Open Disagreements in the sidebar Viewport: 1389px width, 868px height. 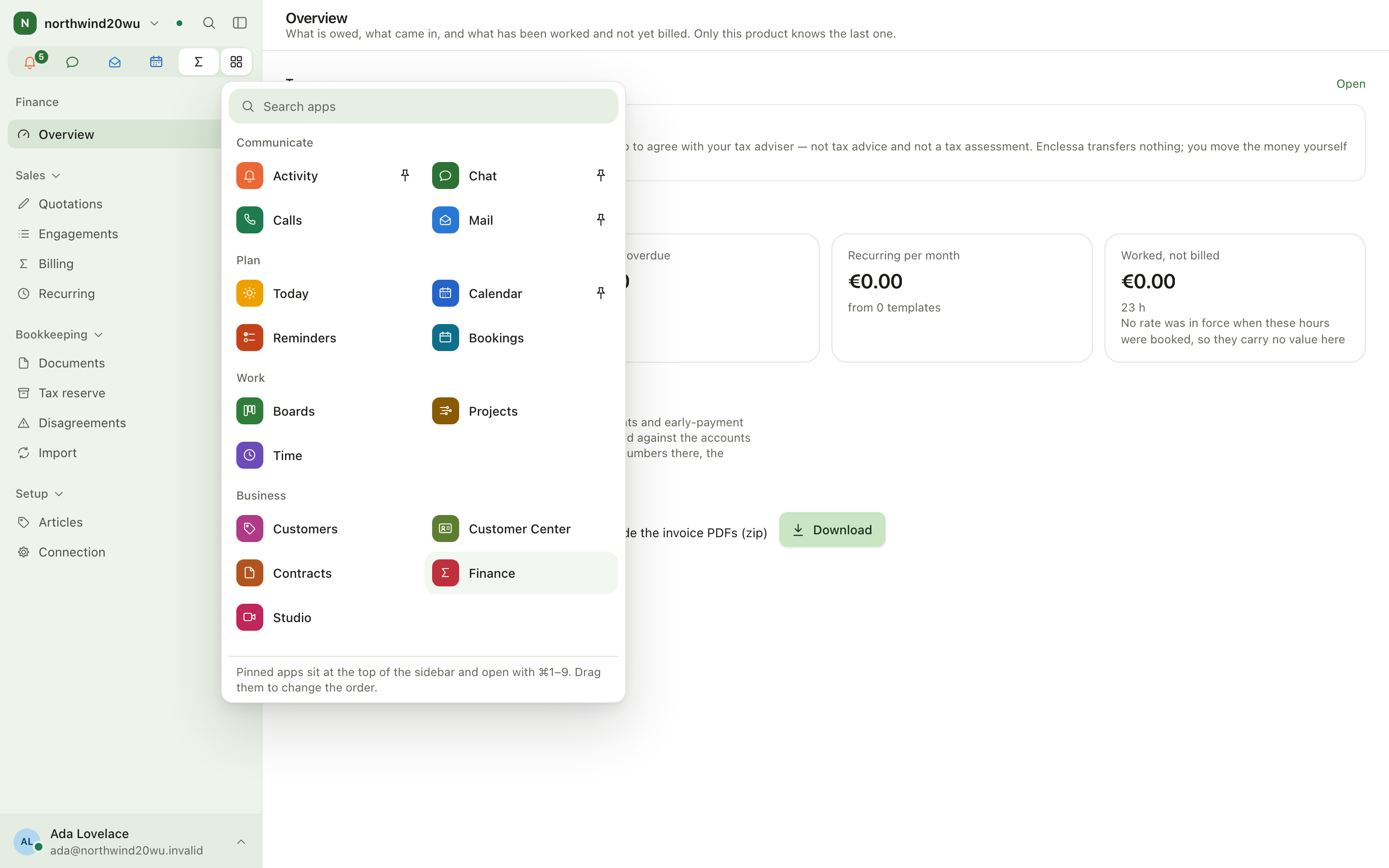click(x=115, y=422)
